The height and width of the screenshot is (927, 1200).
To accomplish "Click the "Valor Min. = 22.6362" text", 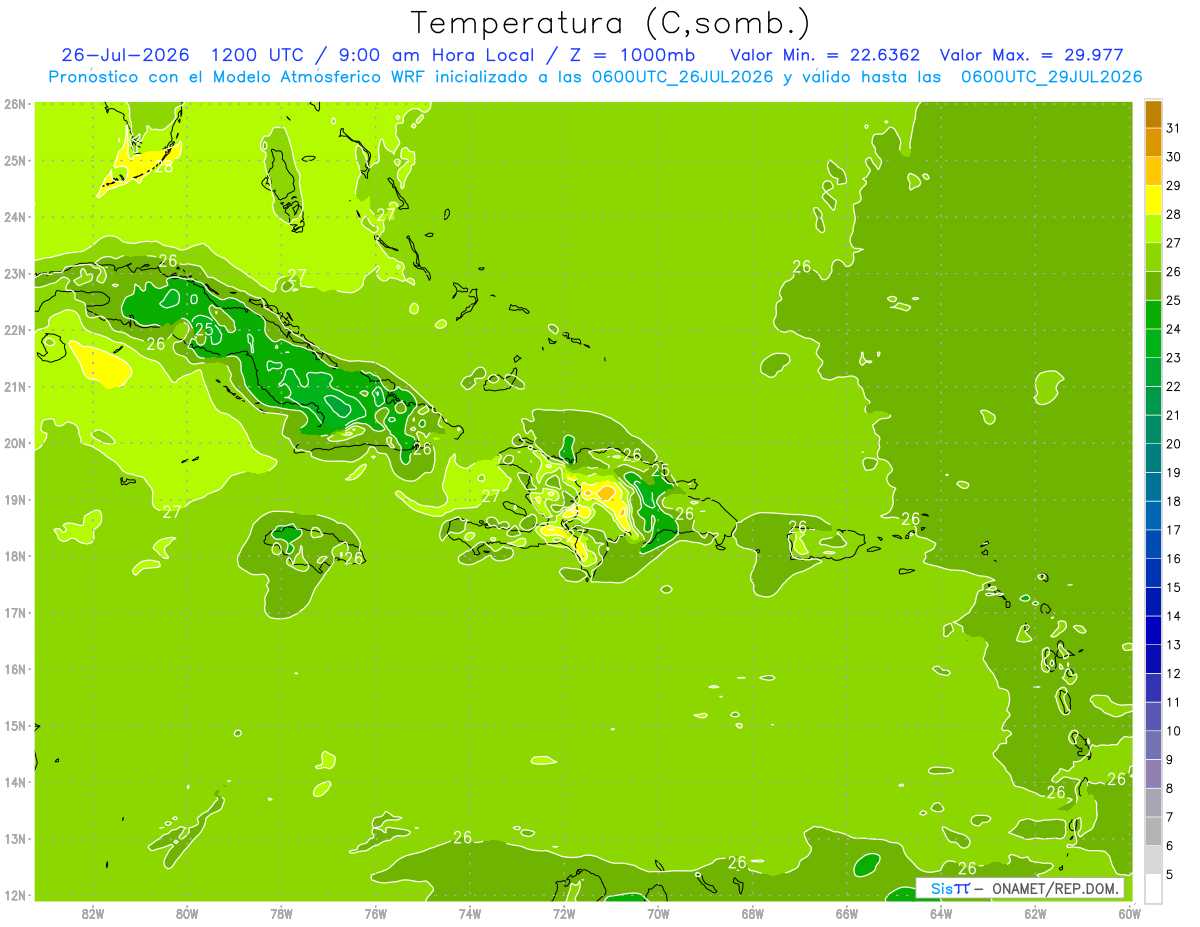I will point(825,54).
